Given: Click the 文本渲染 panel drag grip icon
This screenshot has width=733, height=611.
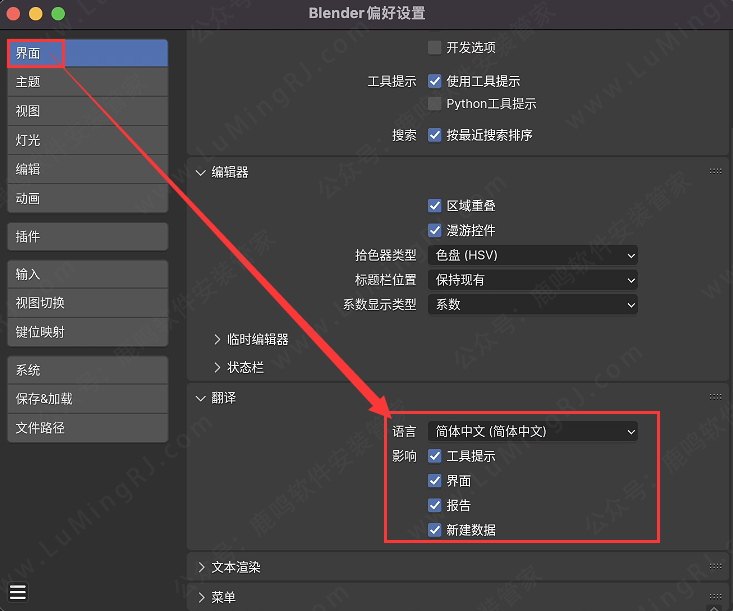Looking at the screenshot, I should (715, 567).
